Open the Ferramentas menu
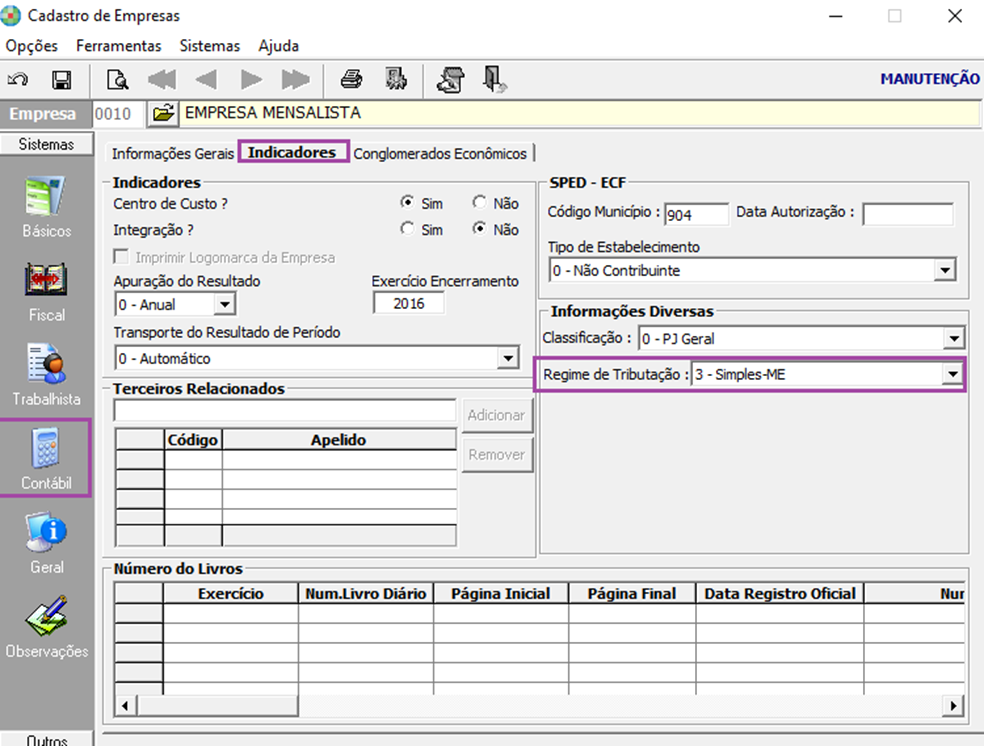The height and width of the screenshot is (746, 984). (x=119, y=46)
